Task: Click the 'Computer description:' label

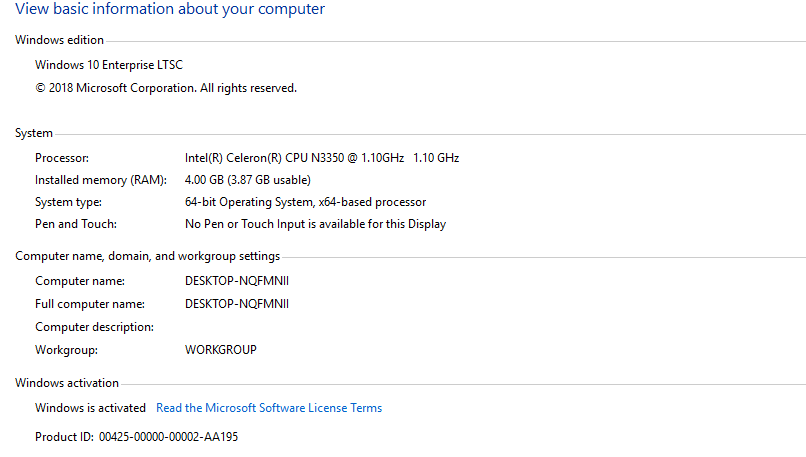Action: pyautogui.click(x=94, y=327)
